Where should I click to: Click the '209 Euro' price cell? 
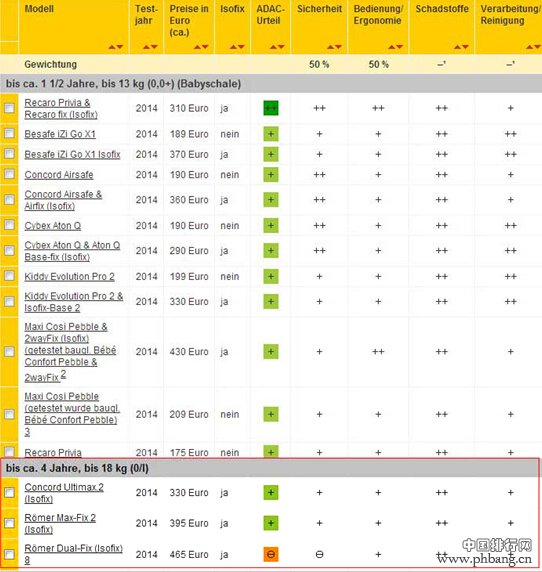189,414
